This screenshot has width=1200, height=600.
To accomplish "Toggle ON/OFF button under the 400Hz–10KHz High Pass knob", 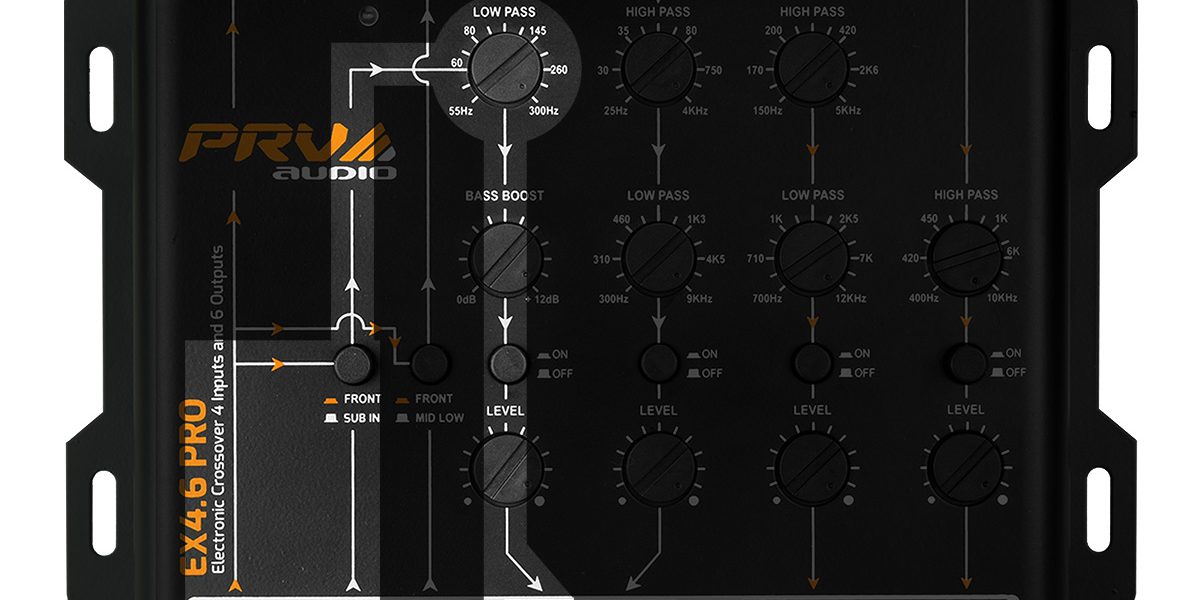I will [x=966, y=362].
